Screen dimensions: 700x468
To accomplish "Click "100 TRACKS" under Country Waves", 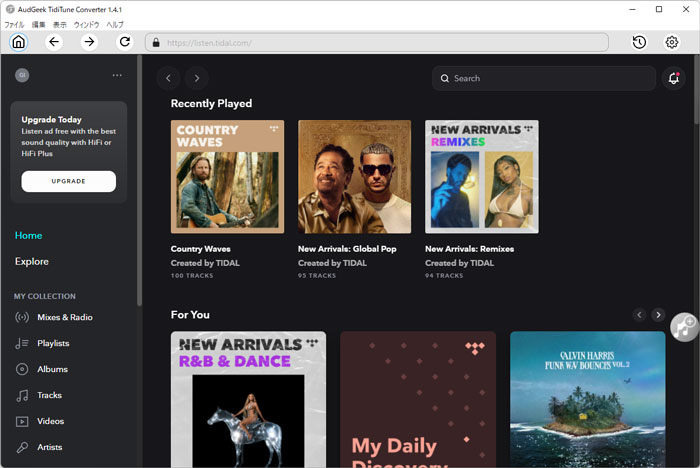I will 192,276.
